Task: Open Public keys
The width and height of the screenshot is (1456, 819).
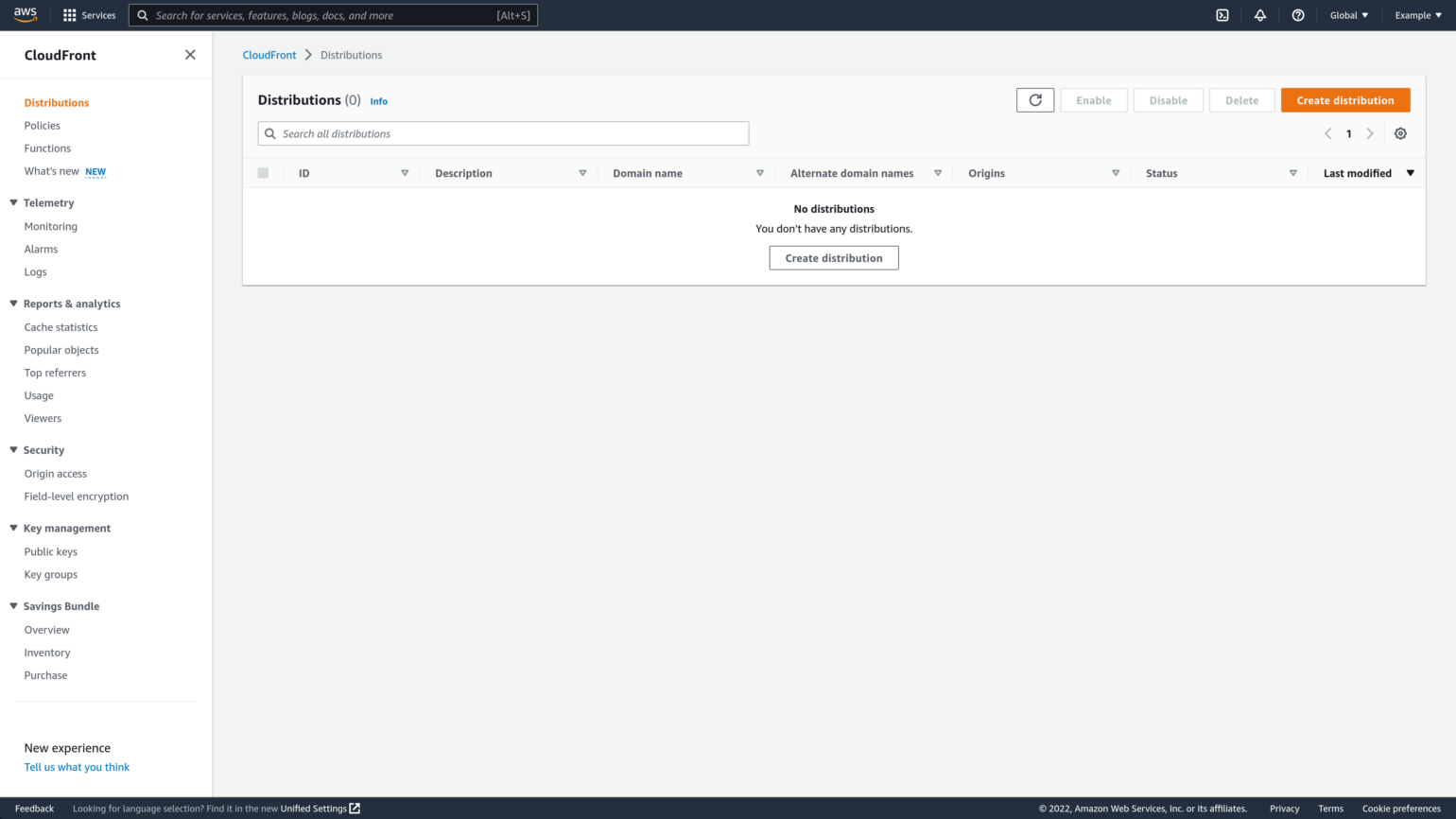Action: tap(51, 552)
